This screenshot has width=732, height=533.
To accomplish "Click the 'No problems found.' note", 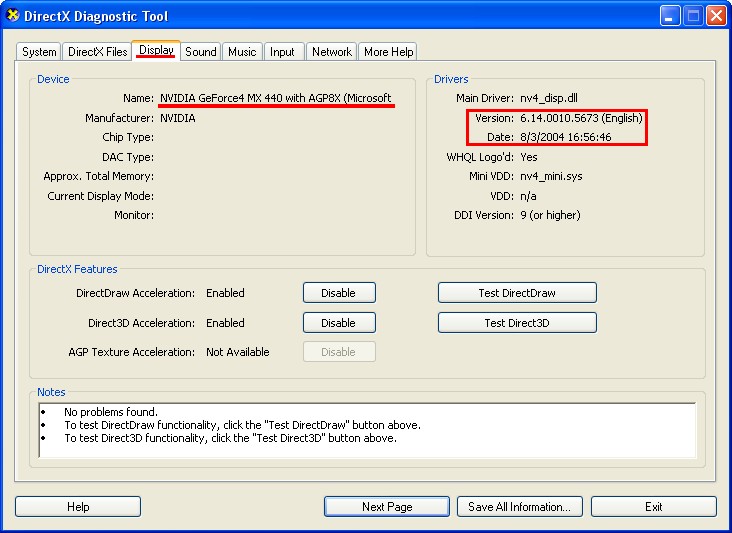I will 111,412.
